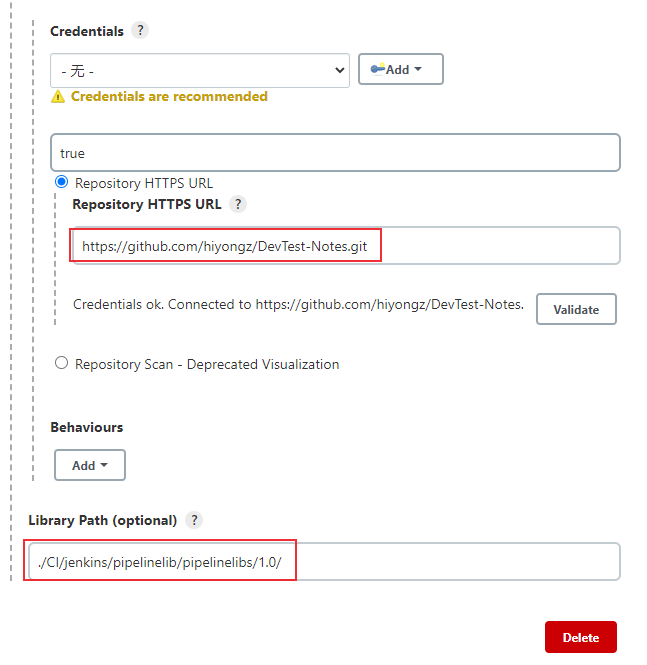Click help icon beside Repository HTTPS URL heading

[238, 204]
